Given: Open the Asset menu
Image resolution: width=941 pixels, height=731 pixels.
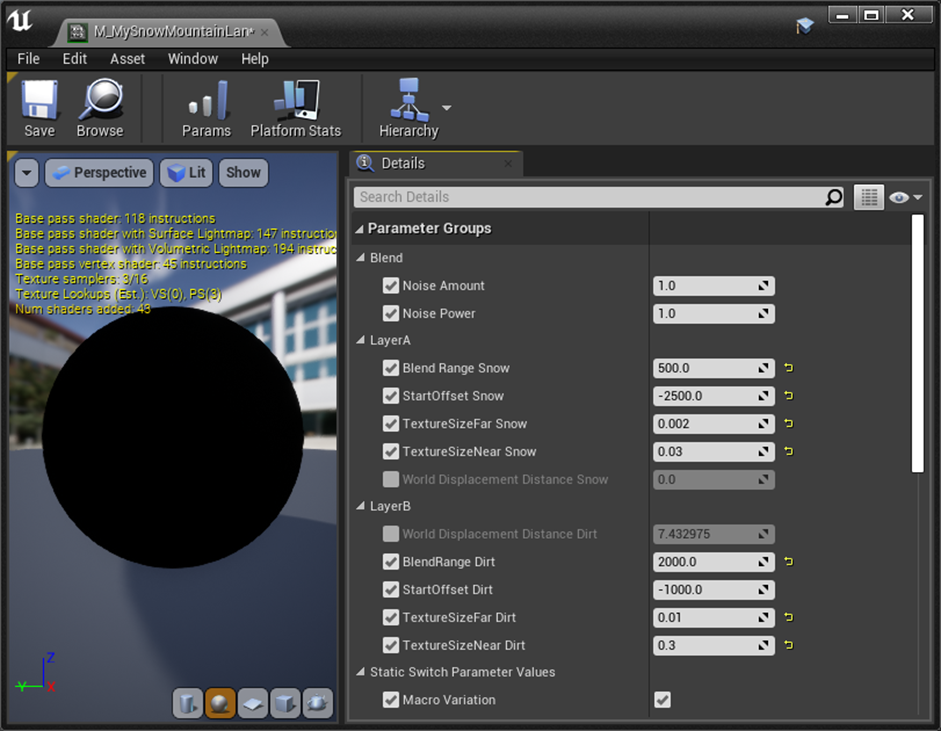Looking at the screenshot, I should 127,59.
